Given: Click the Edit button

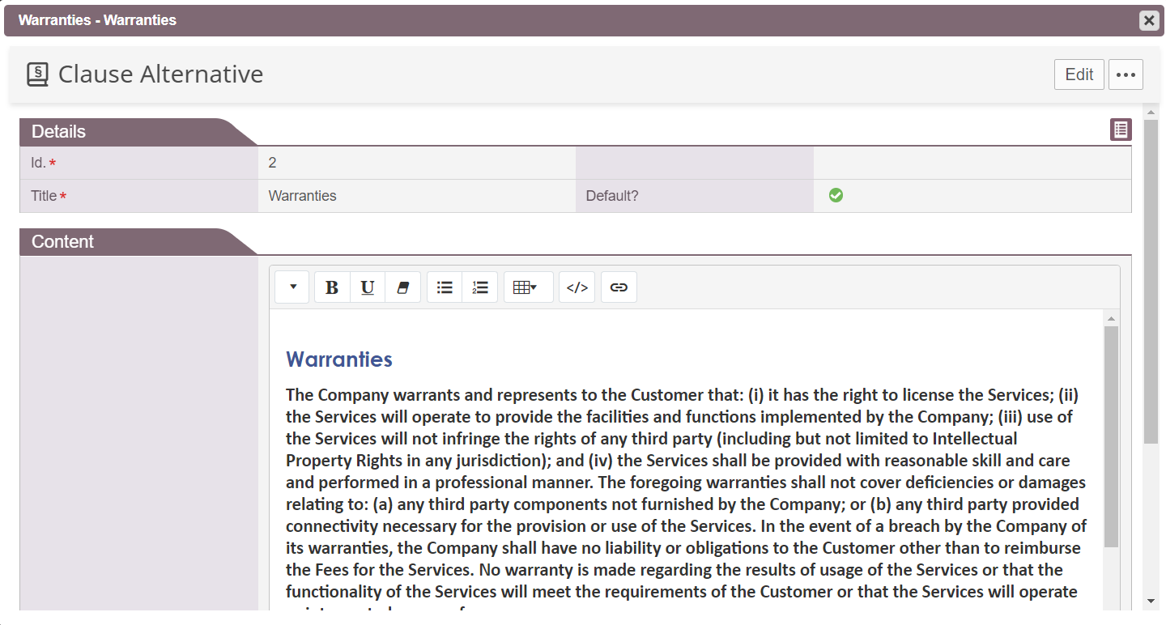Looking at the screenshot, I should pyautogui.click(x=1079, y=74).
